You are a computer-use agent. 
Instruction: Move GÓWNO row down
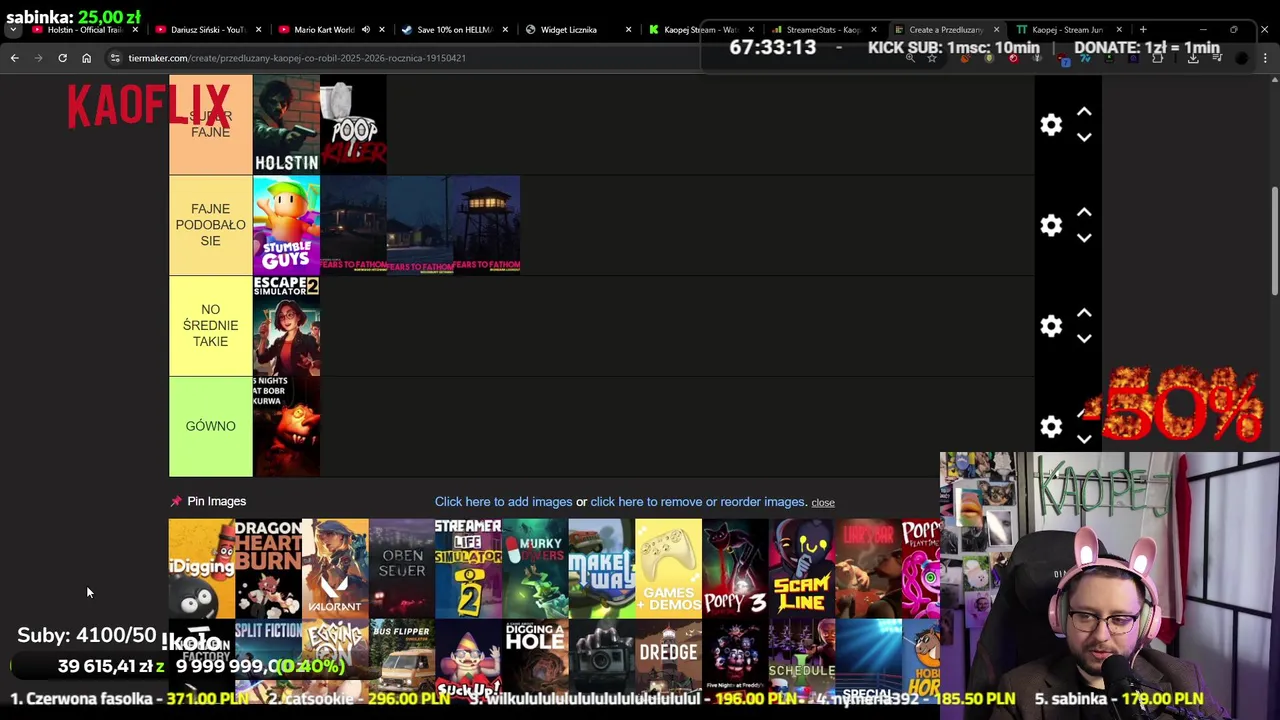(1084, 439)
